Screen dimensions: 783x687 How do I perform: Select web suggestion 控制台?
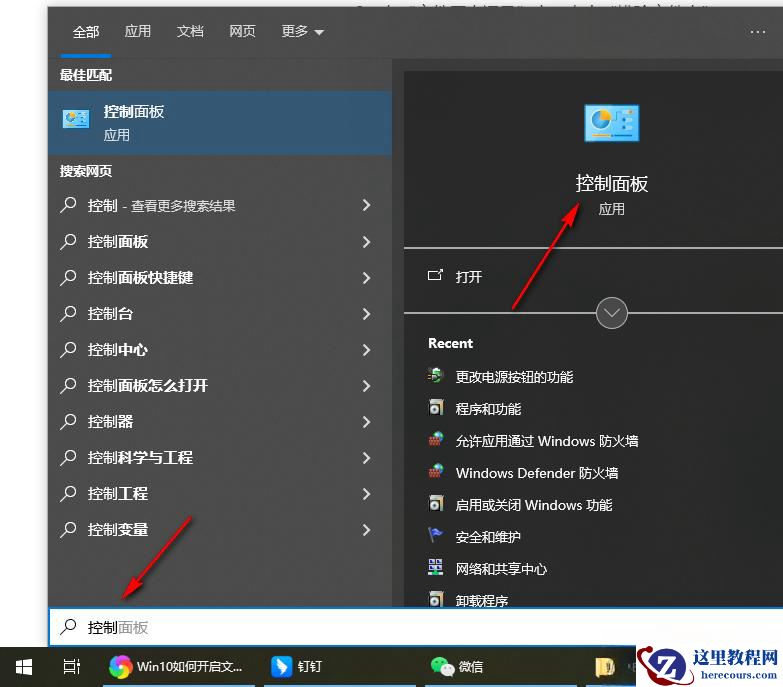coord(220,314)
